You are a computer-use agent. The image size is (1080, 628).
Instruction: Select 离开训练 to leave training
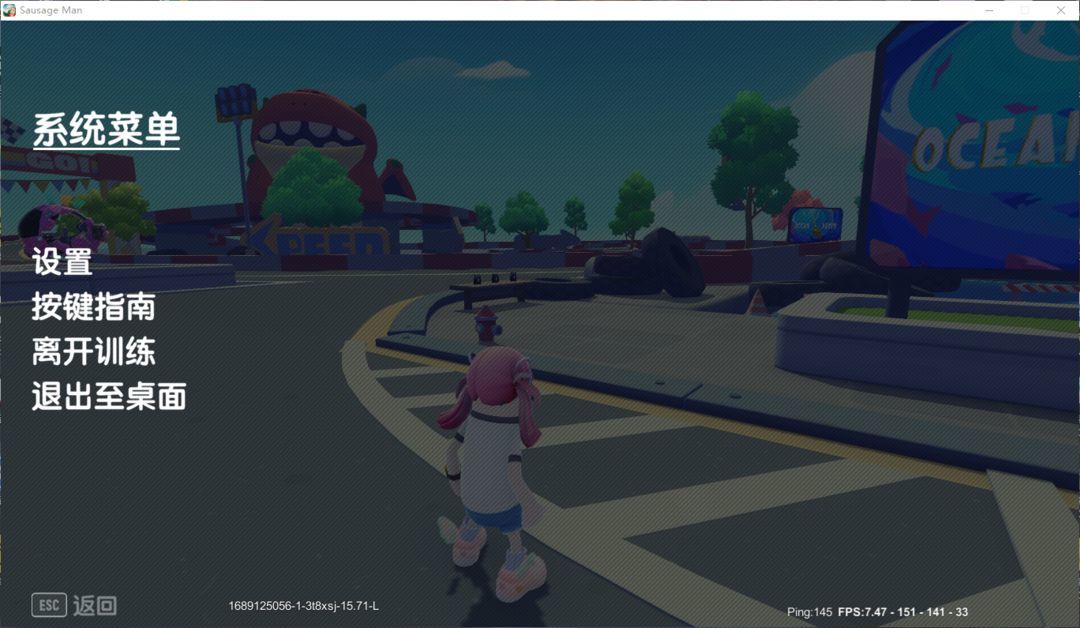tap(94, 351)
